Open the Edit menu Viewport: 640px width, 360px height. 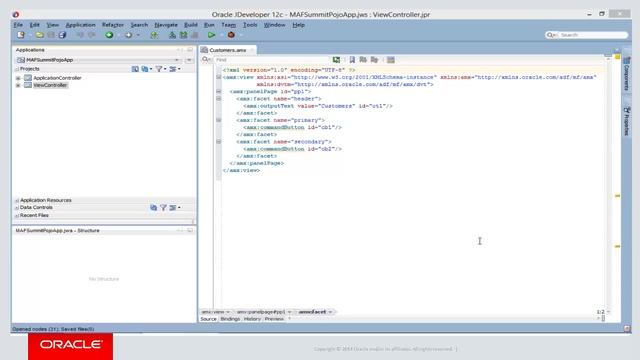point(34,25)
